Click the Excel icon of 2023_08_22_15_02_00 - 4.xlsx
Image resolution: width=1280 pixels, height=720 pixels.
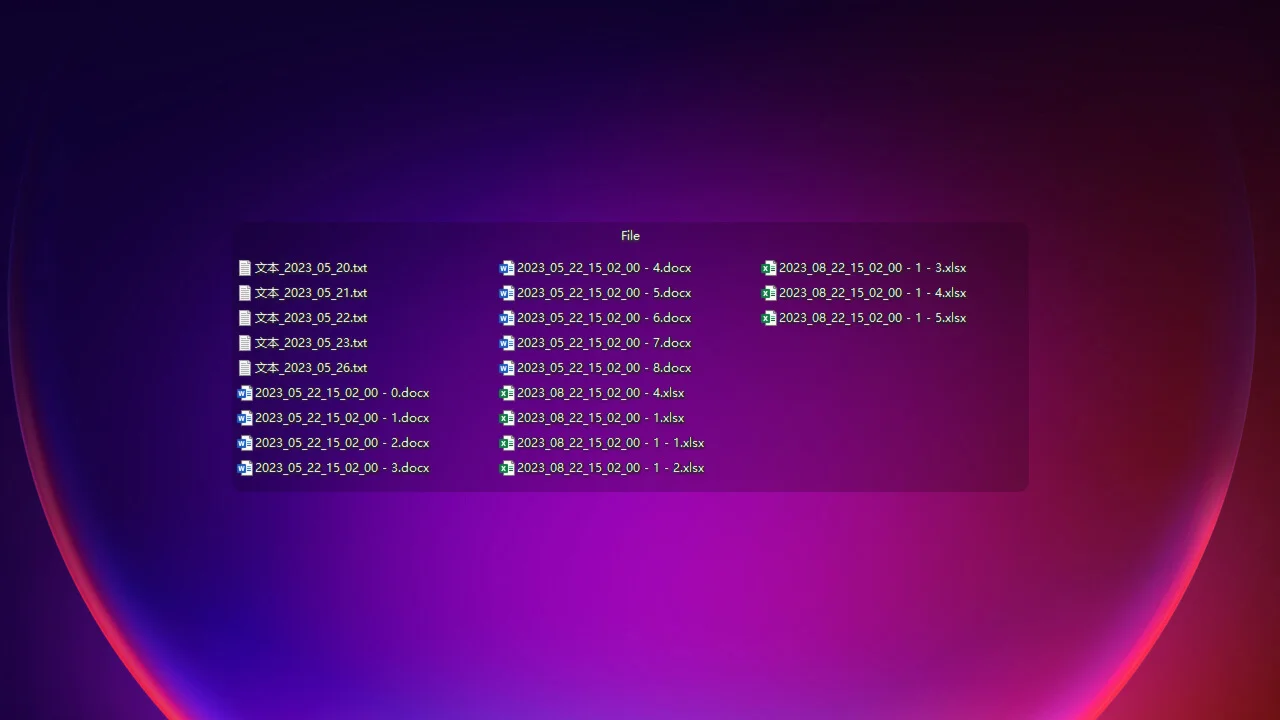[507, 393]
